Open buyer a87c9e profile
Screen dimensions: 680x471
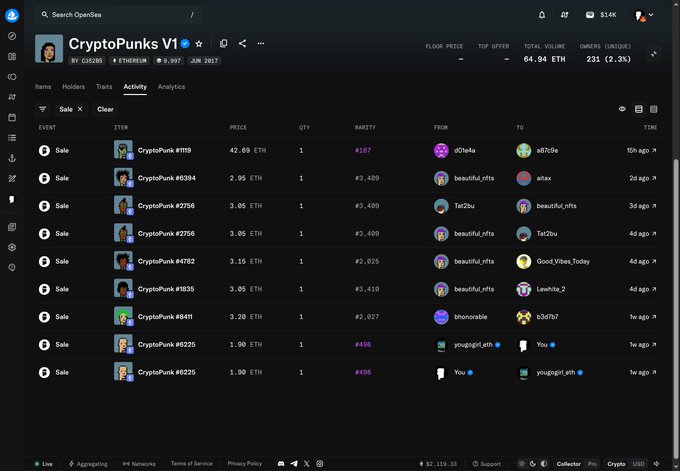tap(537, 150)
